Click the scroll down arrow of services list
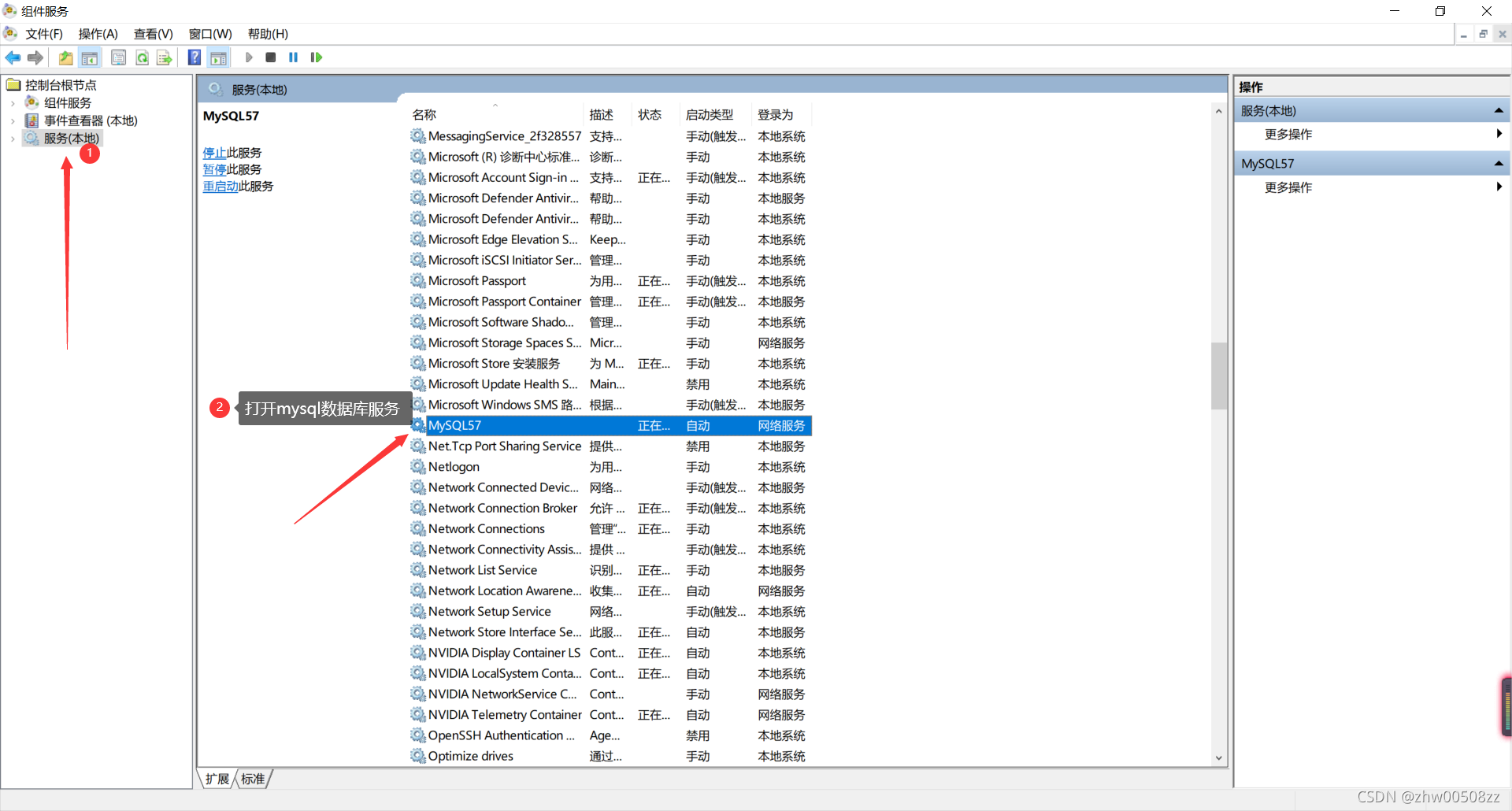The height and width of the screenshot is (811, 1512). (x=1219, y=758)
